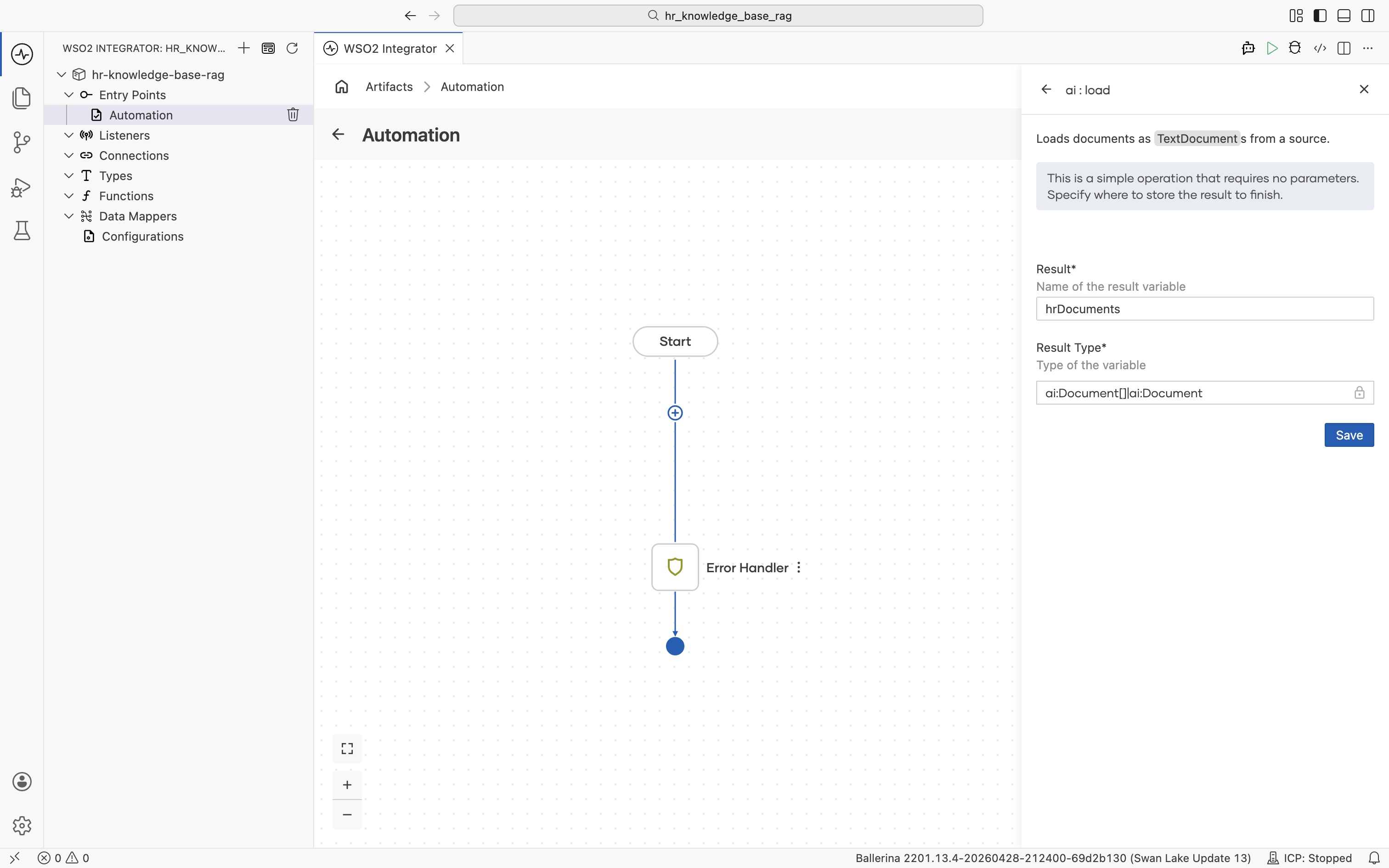Open the remote window indicator

[x=15, y=858]
